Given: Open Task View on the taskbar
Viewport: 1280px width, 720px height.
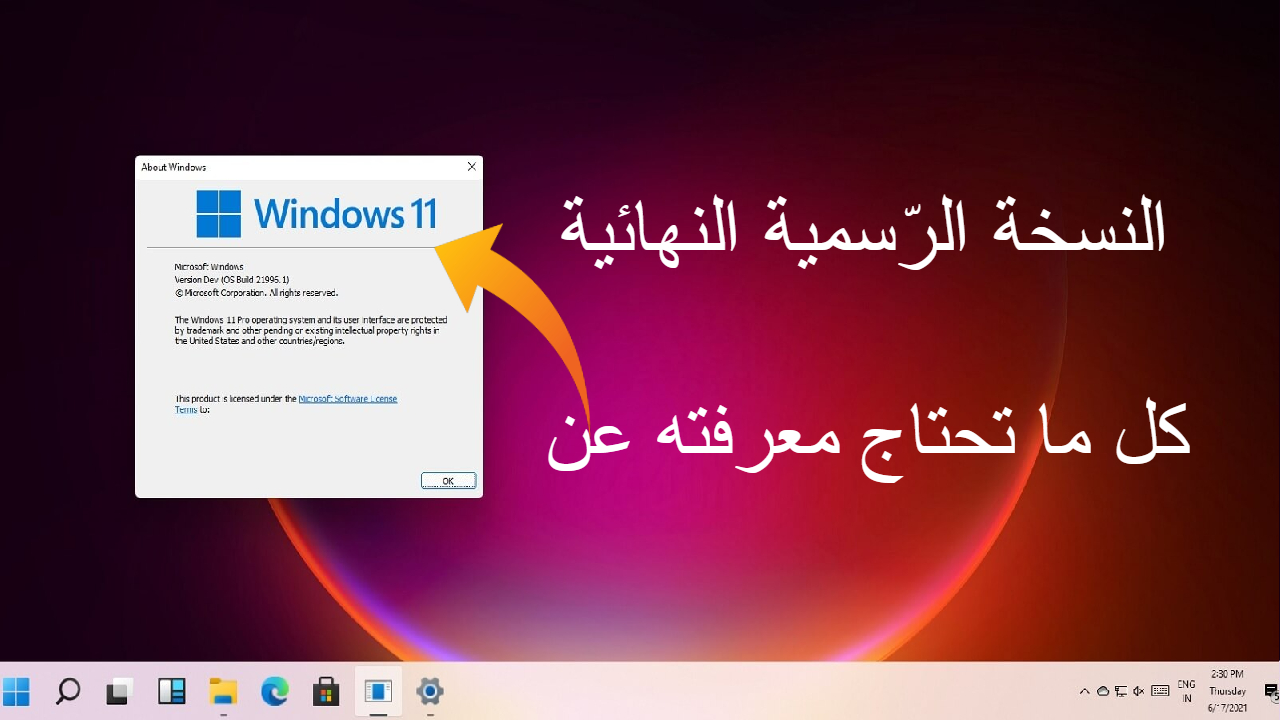Looking at the screenshot, I should 120,691.
